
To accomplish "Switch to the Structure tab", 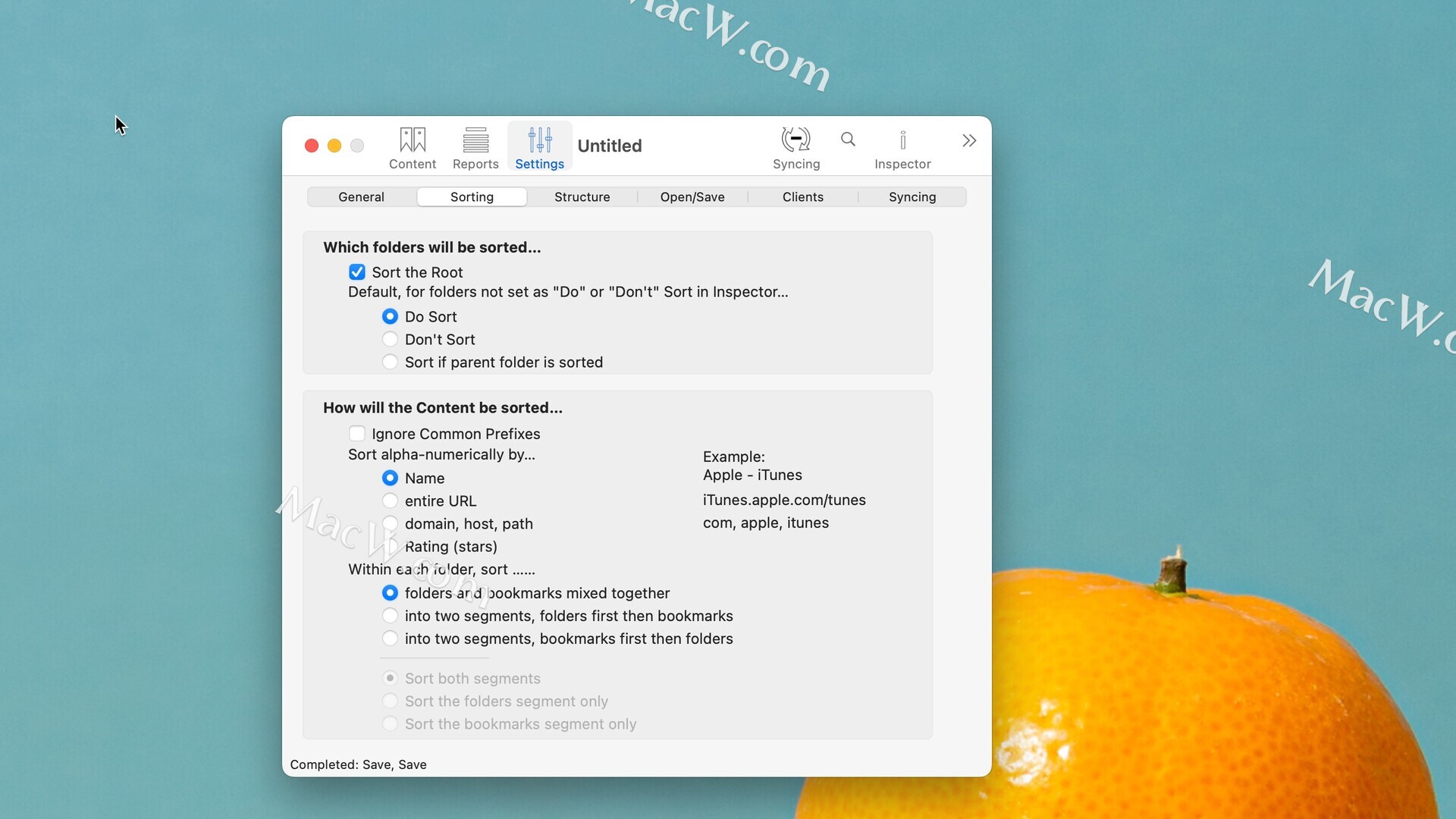I will [582, 197].
